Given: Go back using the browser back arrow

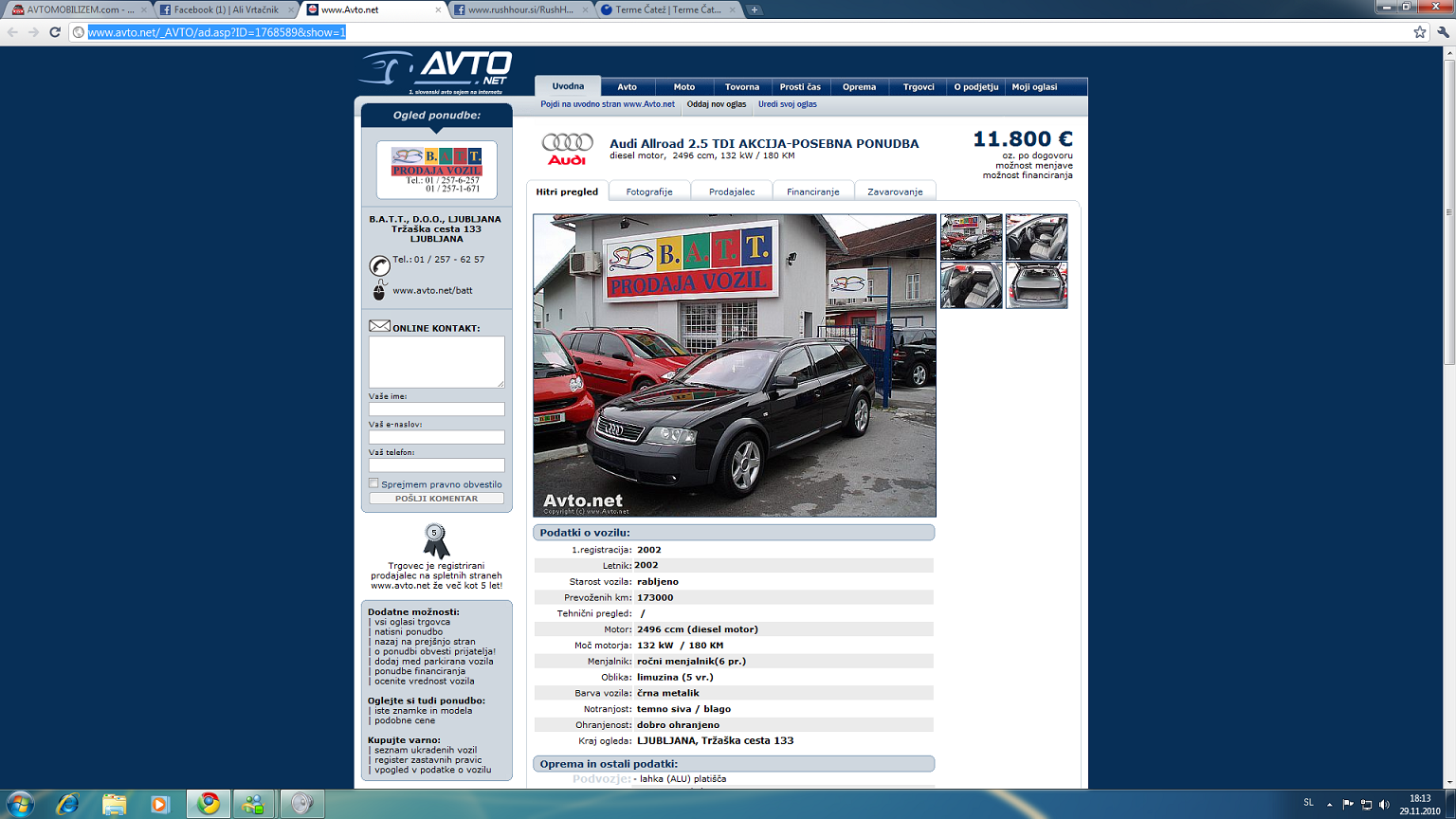Looking at the screenshot, I should click(12, 32).
